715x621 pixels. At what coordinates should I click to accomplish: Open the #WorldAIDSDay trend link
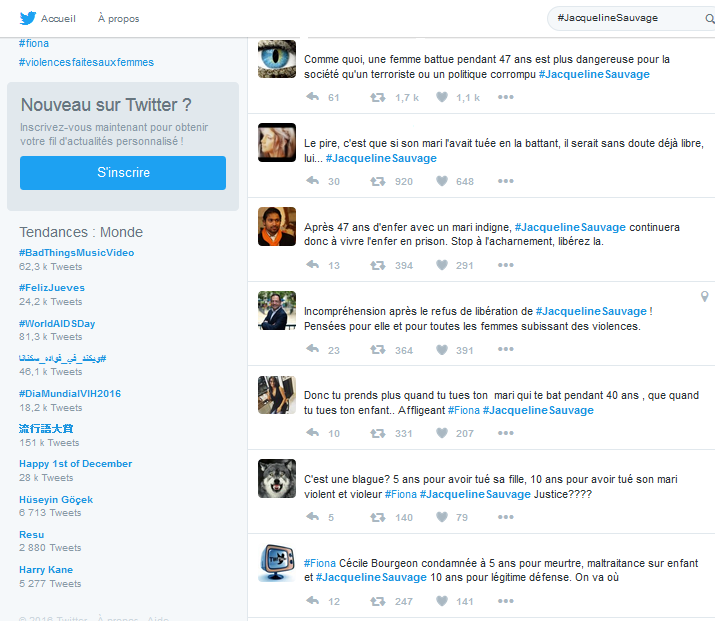click(57, 323)
